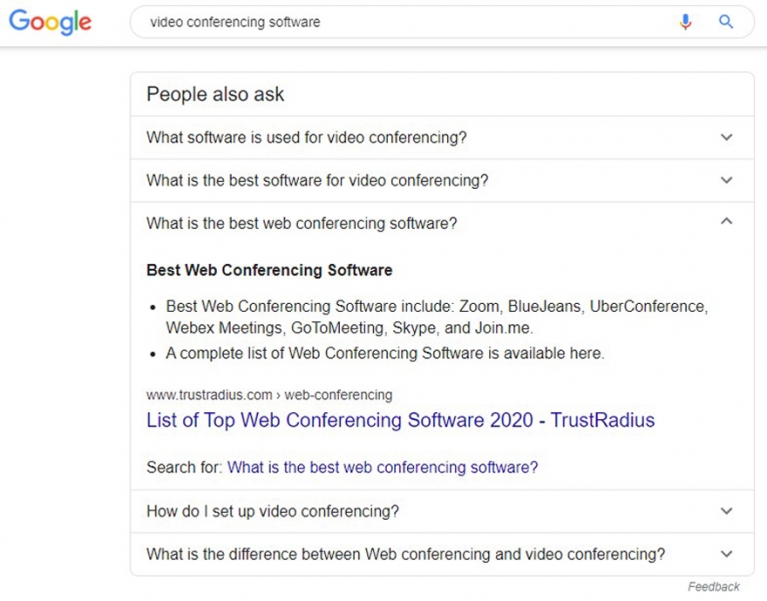
Task: Click question text 'What is the best software for video conferencing?'
Action: click(x=317, y=180)
